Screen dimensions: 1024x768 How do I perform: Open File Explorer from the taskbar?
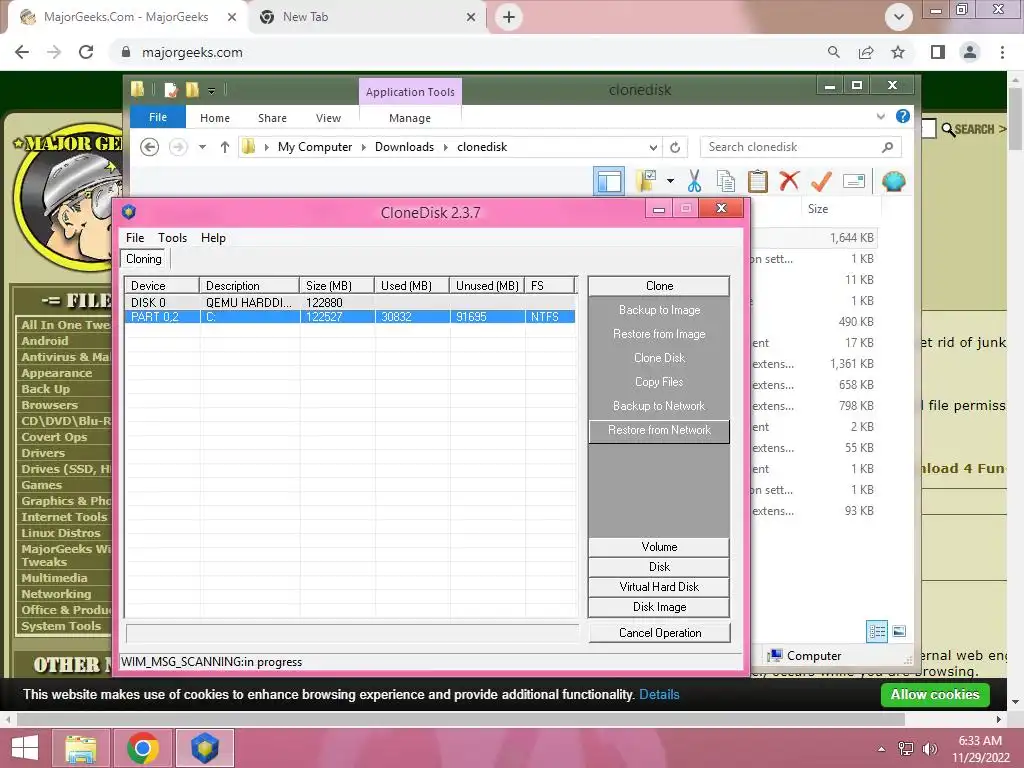(80, 748)
